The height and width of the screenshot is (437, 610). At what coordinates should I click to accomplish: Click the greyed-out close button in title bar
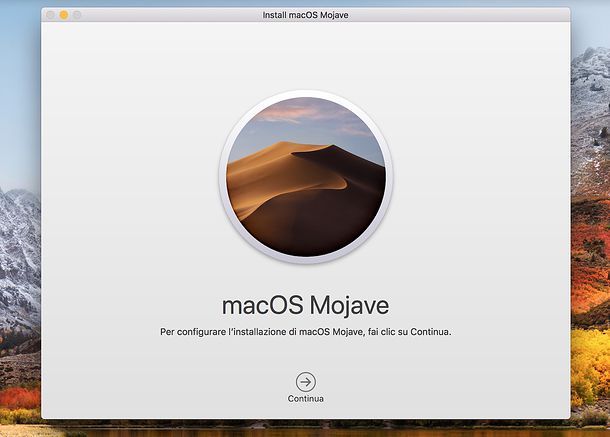(x=50, y=15)
